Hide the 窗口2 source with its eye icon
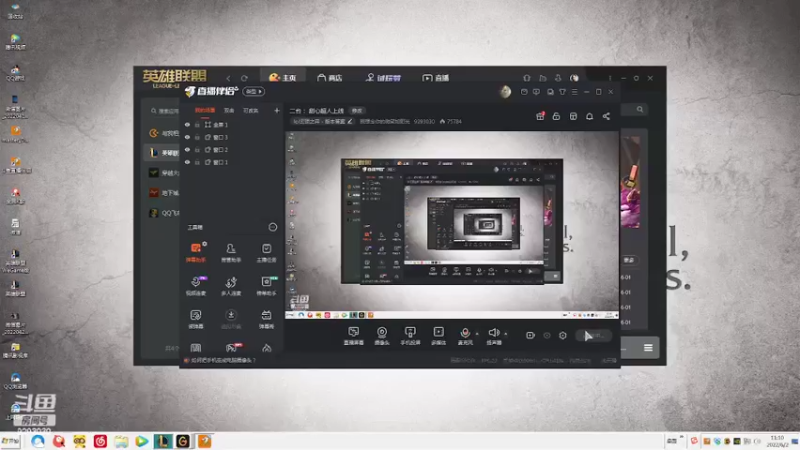This screenshot has width=800, height=450. tap(187, 149)
